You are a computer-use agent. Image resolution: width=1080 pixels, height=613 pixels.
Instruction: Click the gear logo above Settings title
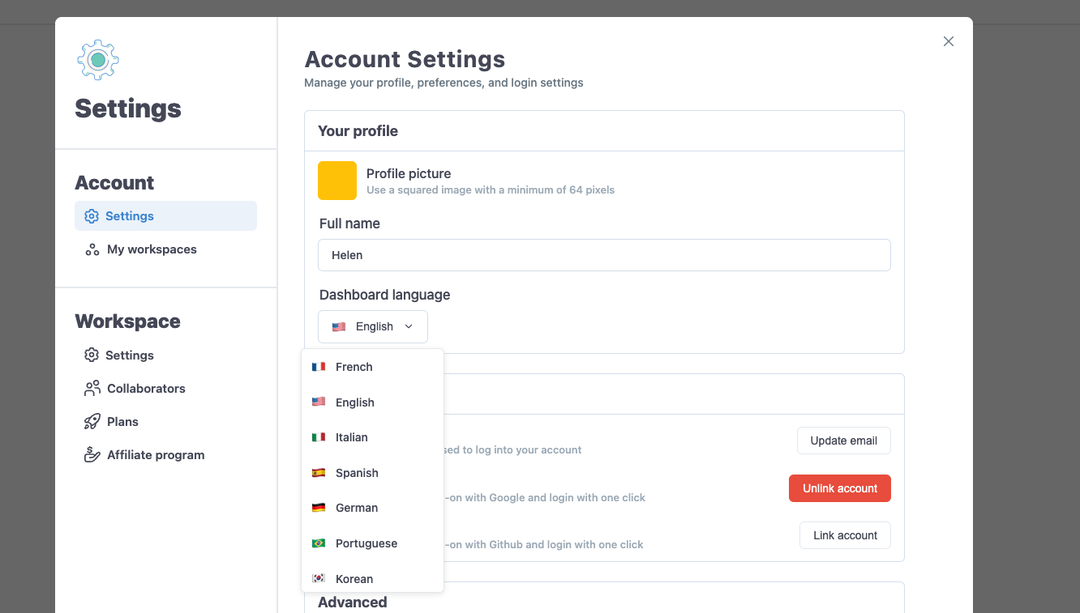point(98,60)
